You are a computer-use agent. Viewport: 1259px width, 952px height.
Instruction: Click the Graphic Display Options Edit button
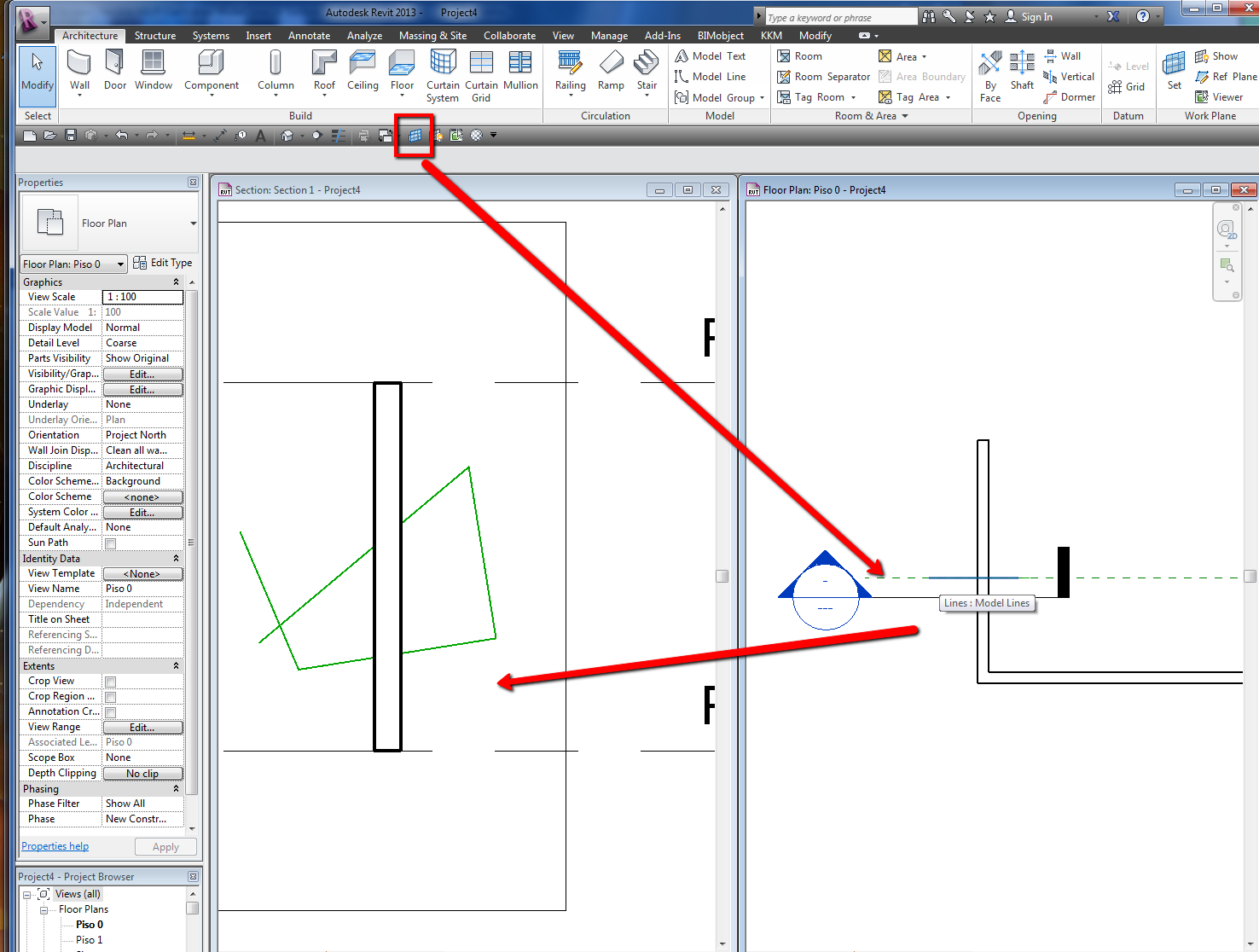click(142, 390)
